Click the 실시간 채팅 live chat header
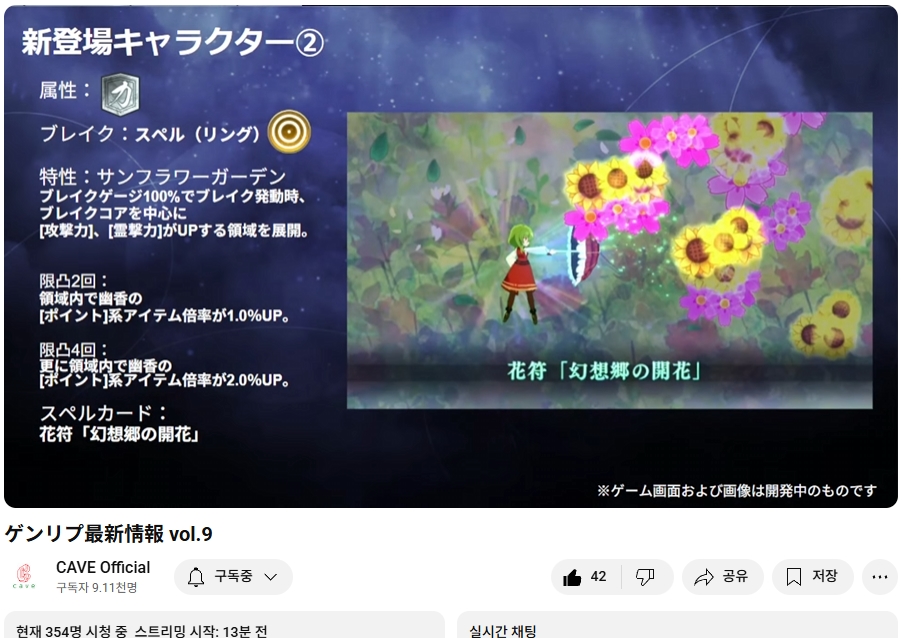This screenshot has height=638, width=902. coord(502,631)
